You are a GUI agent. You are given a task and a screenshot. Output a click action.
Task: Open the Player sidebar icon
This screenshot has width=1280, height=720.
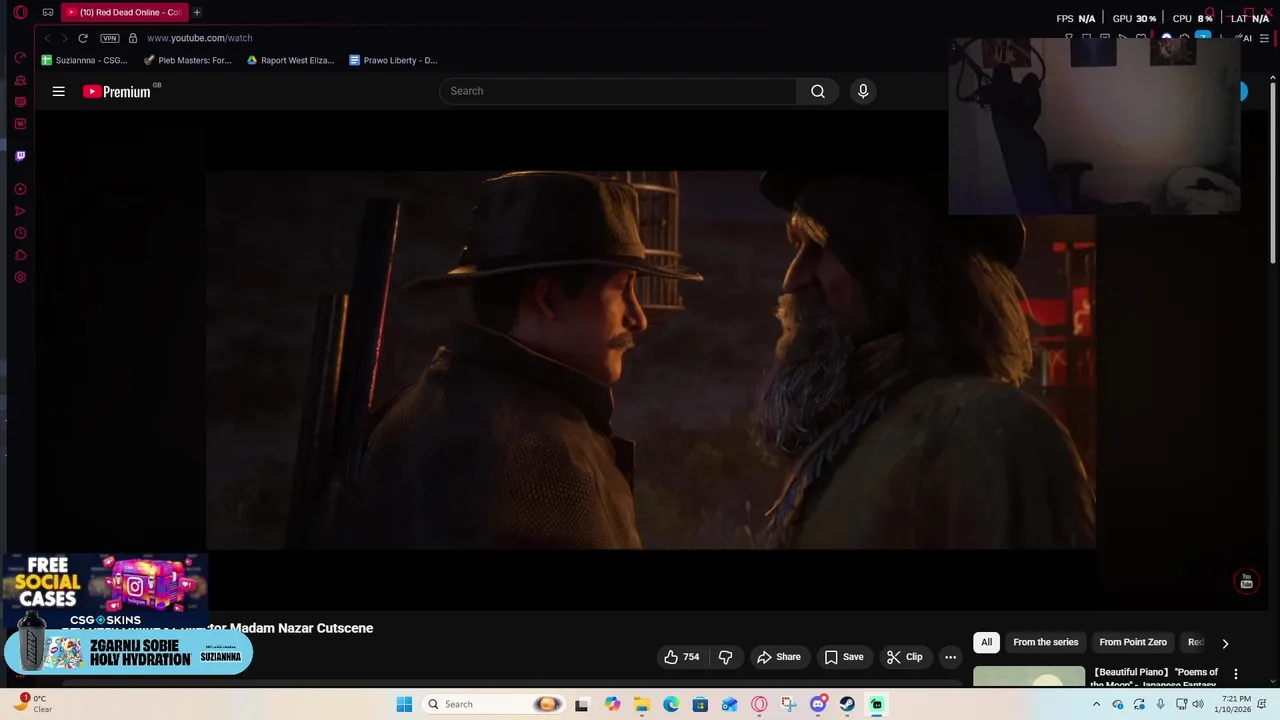pos(20,189)
